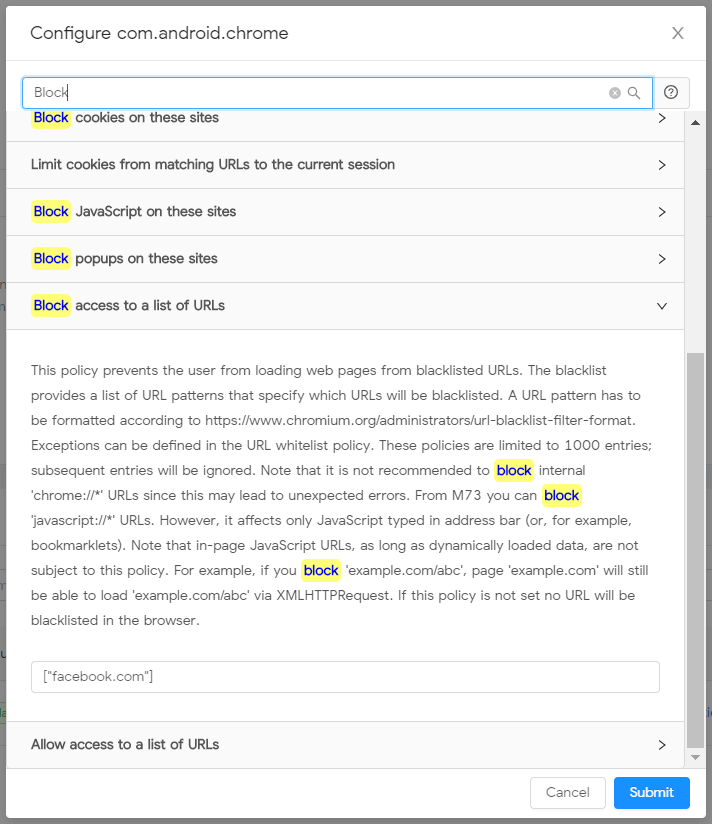Click 'Allow access to a list of URLs' label

pyautogui.click(x=125, y=744)
